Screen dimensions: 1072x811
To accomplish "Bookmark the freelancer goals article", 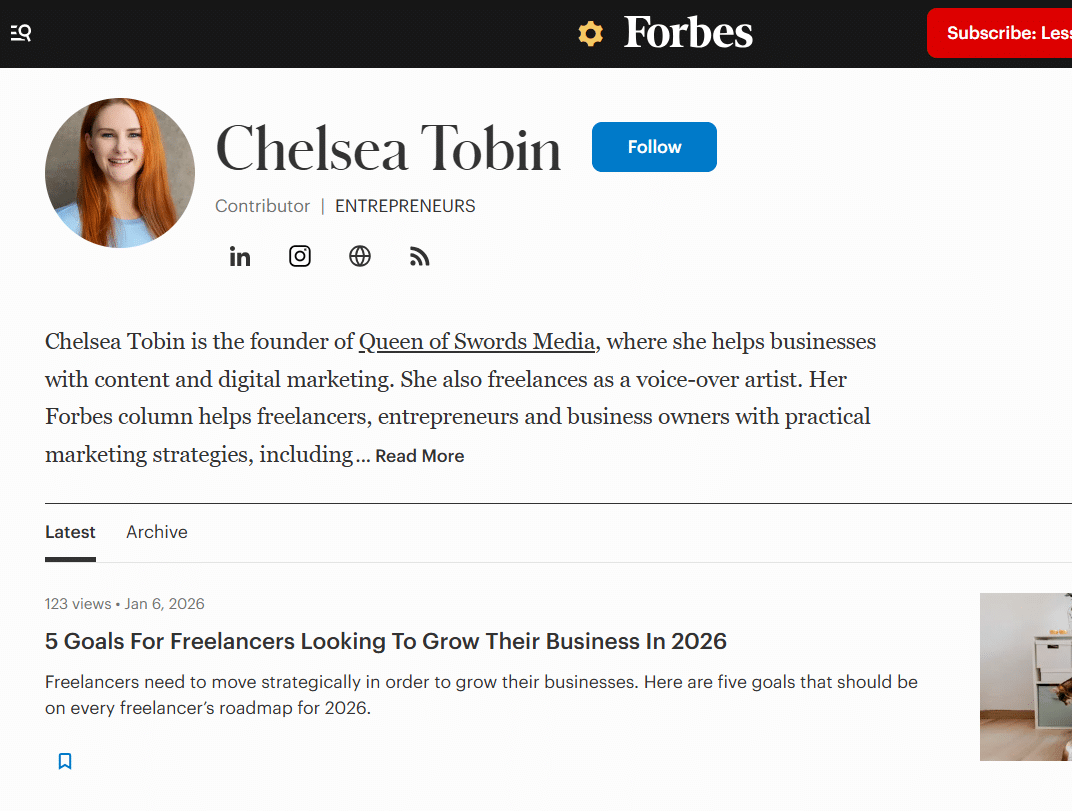I will pyautogui.click(x=65, y=761).
